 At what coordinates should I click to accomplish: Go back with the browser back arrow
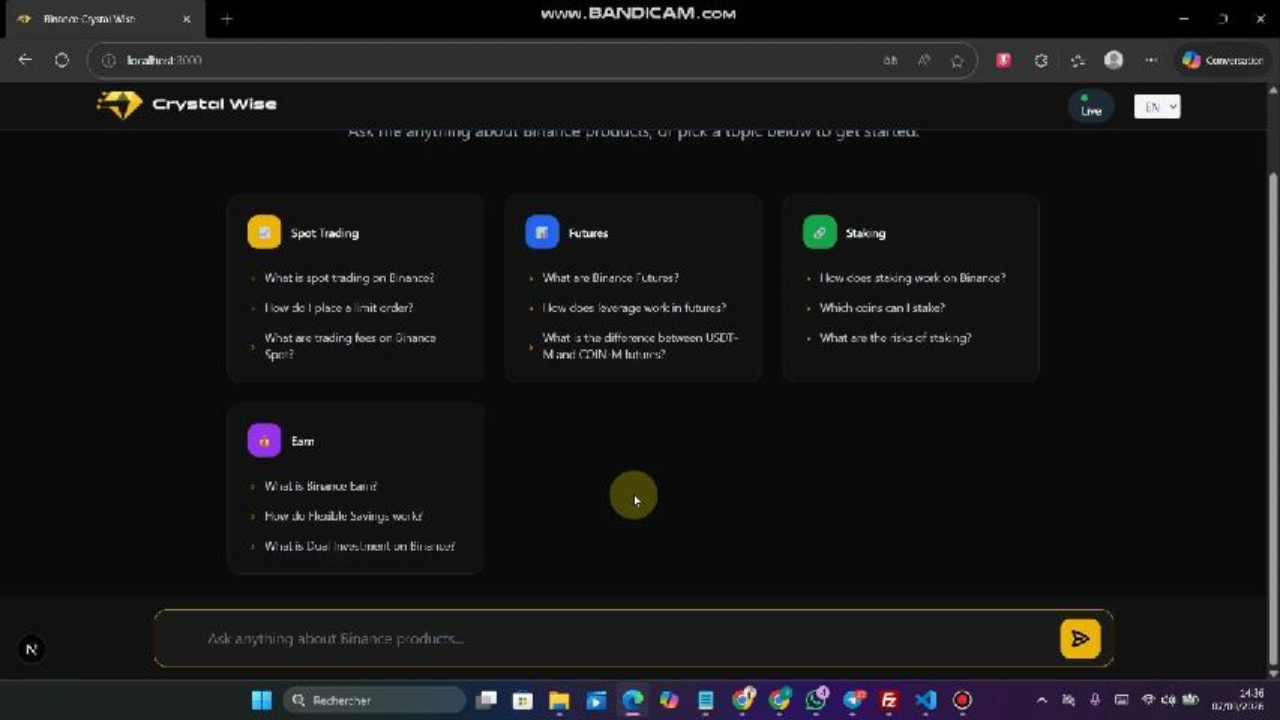coord(25,60)
